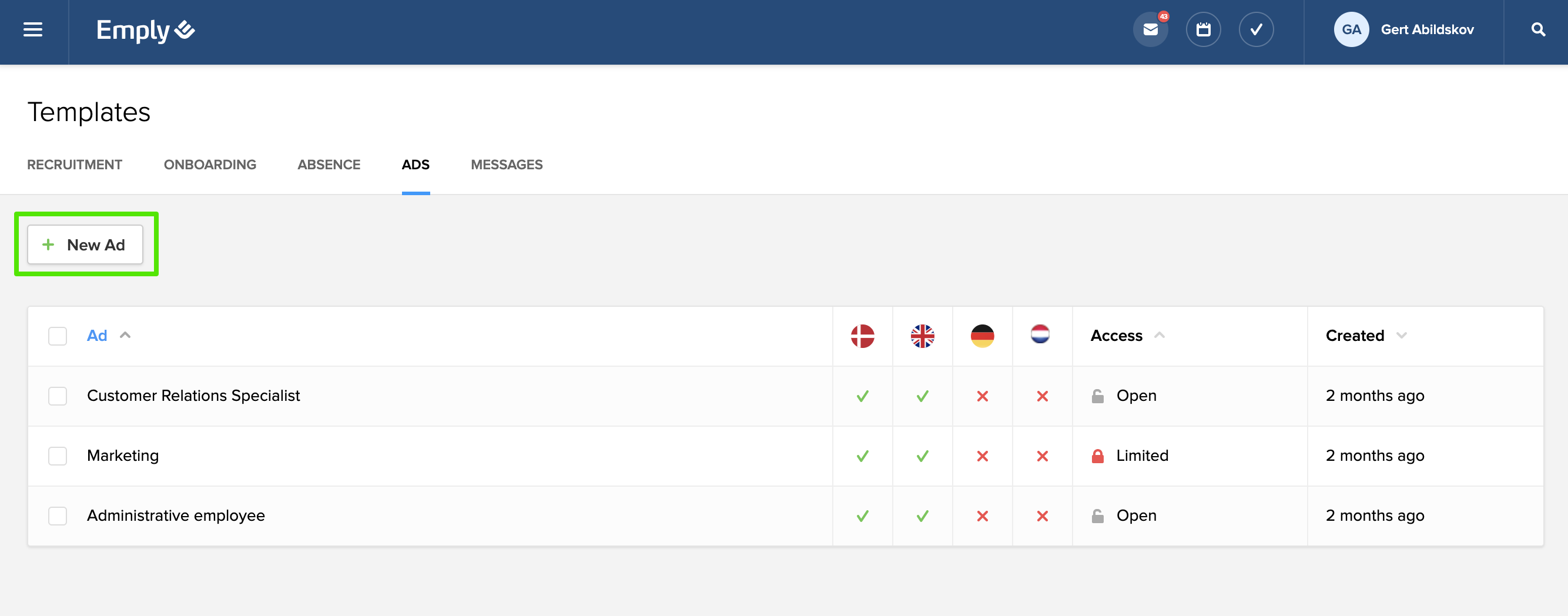Create a New Ad
The image size is (1568, 616).
click(x=85, y=245)
